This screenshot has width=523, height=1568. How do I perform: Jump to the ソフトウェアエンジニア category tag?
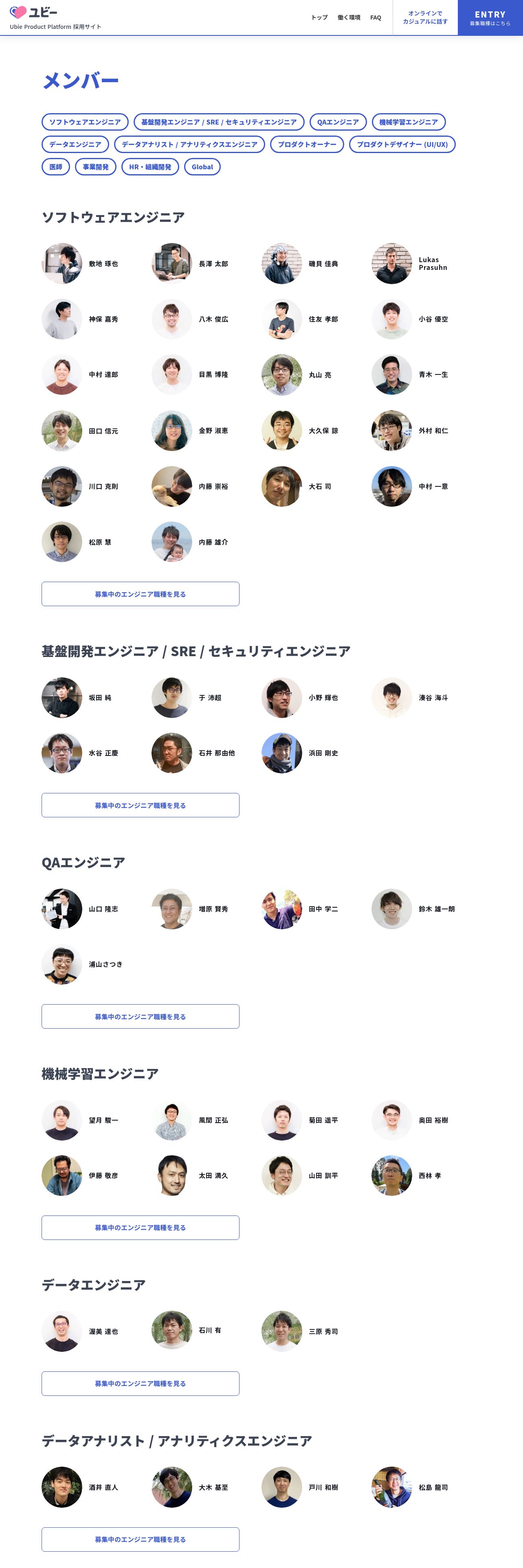[x=85, y=122]
